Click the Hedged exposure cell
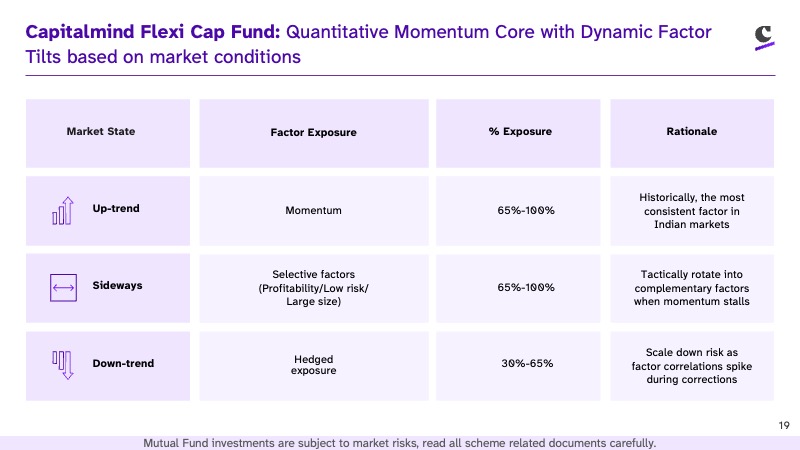This screenshot has width=800, height=450. (314, 366)
